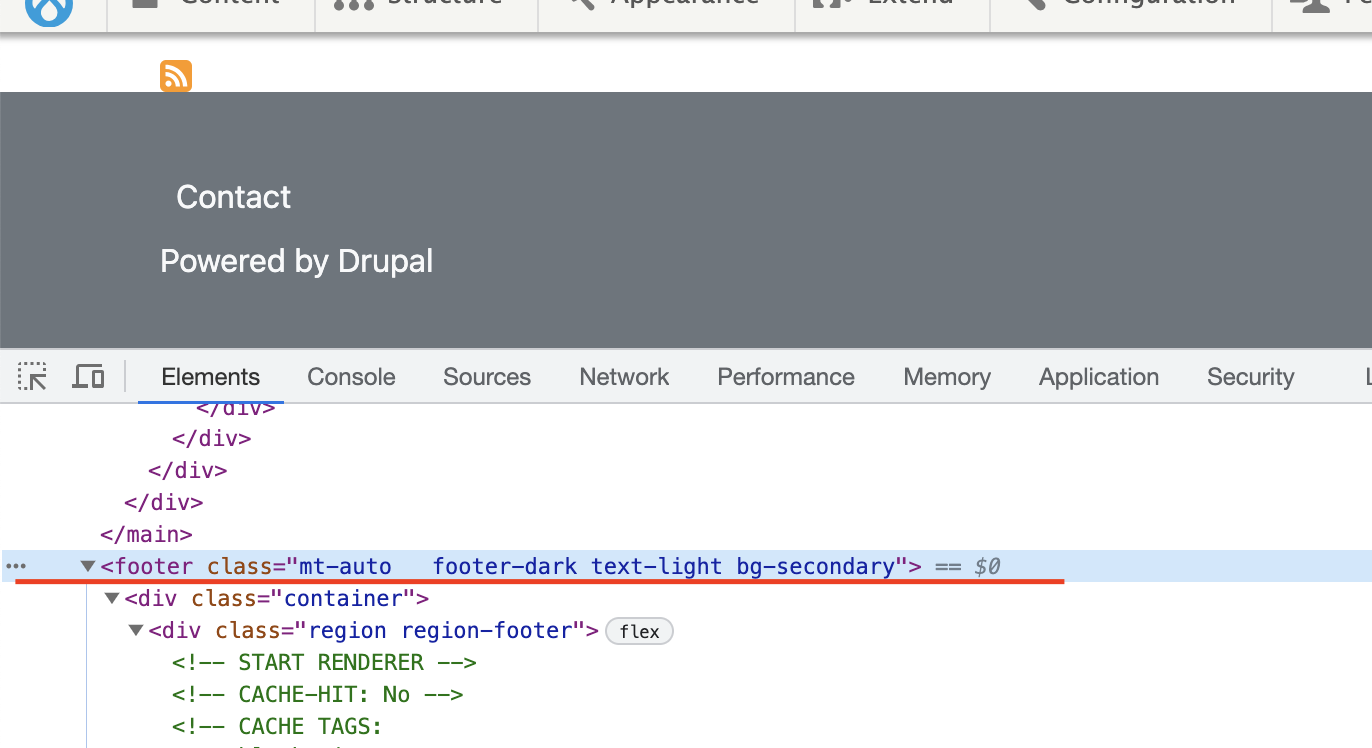Screen dimensions: 1372x748
Task: Open the Structure admin icon
Action: [x=352, y=5]
